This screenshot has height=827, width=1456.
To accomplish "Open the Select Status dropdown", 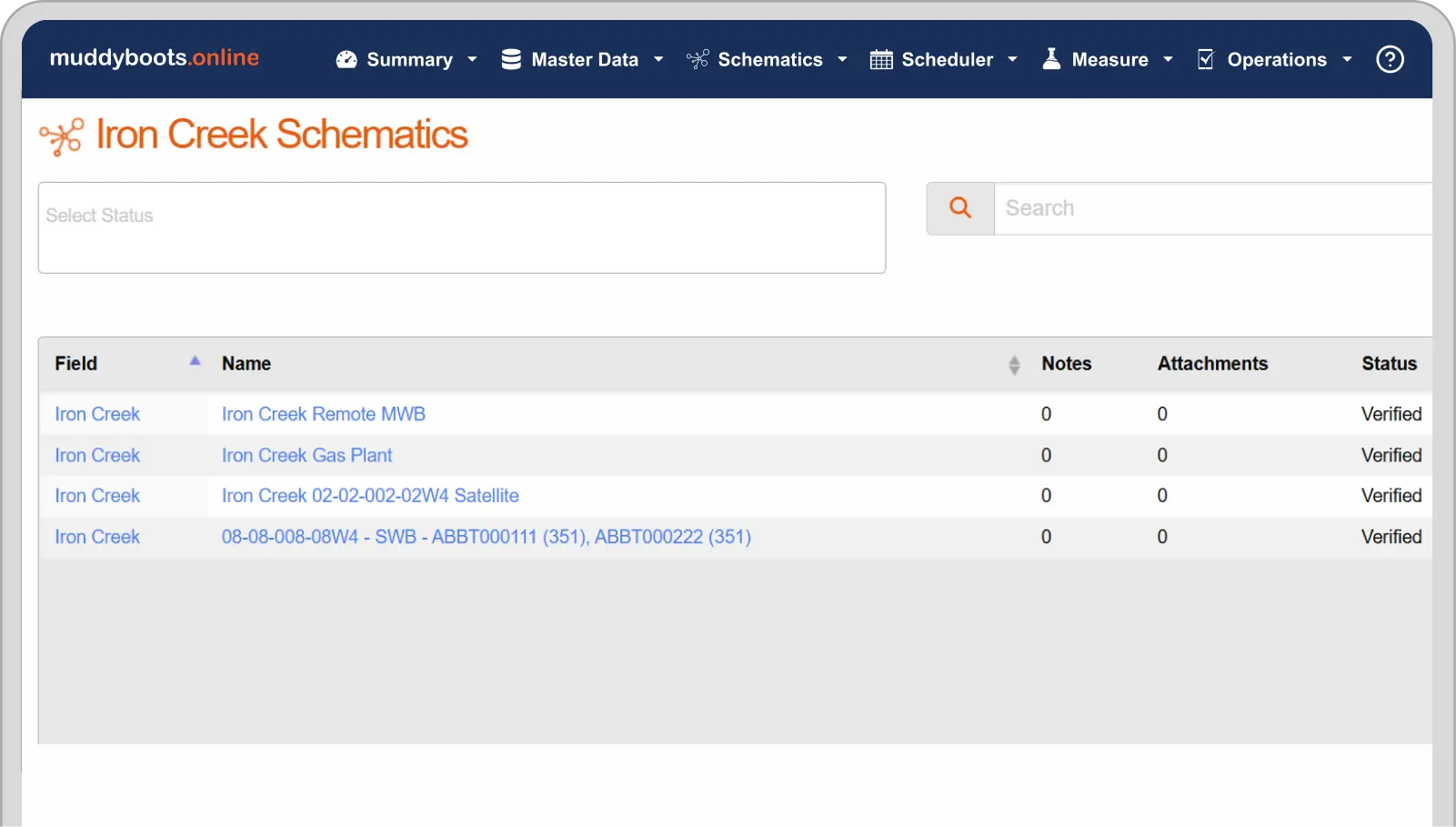I will click(461, 227).
